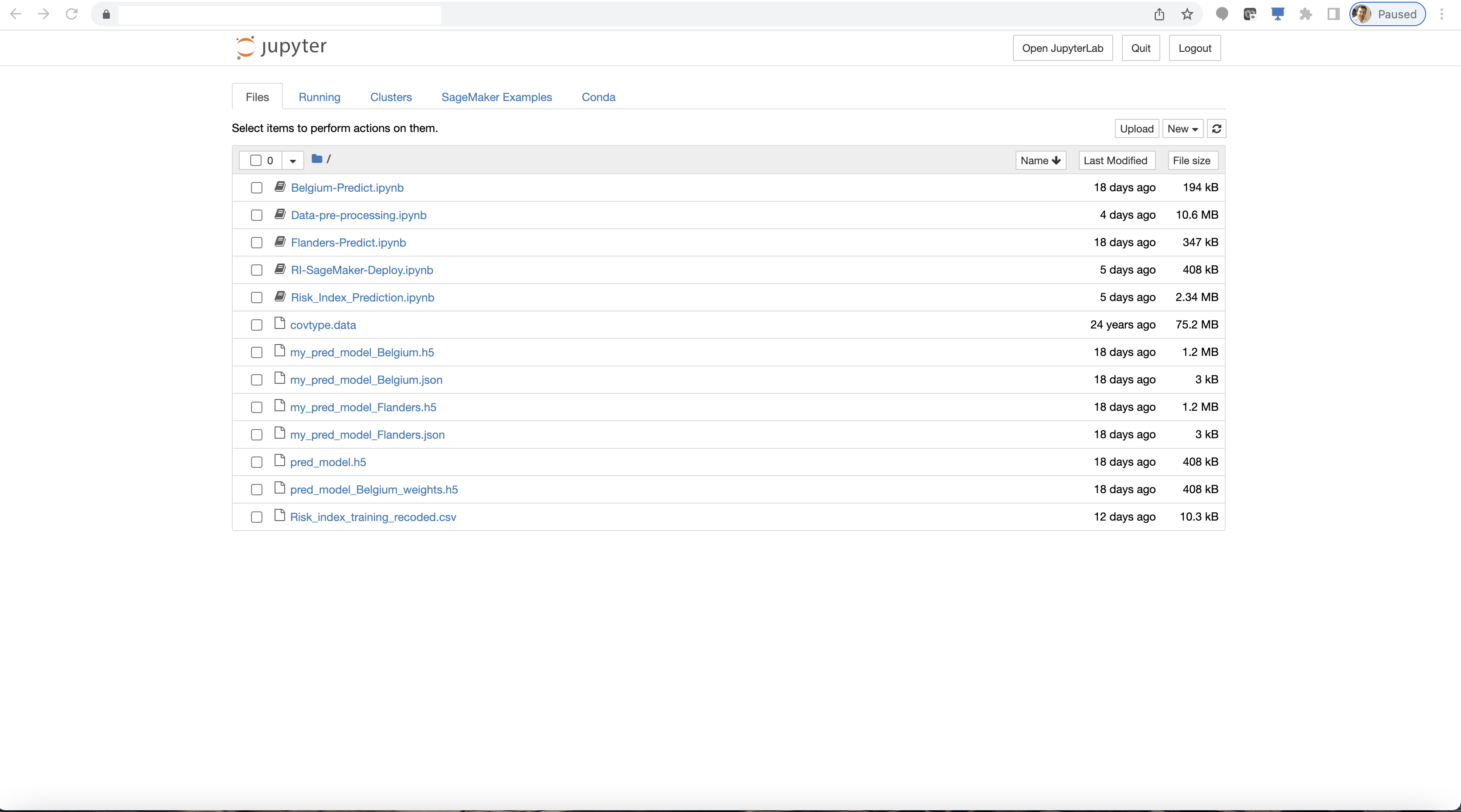Image resolution: width=1461 pixels, height=812 pixels.
Task: Select checkbox for covtype.data
Action: [256, 325]
